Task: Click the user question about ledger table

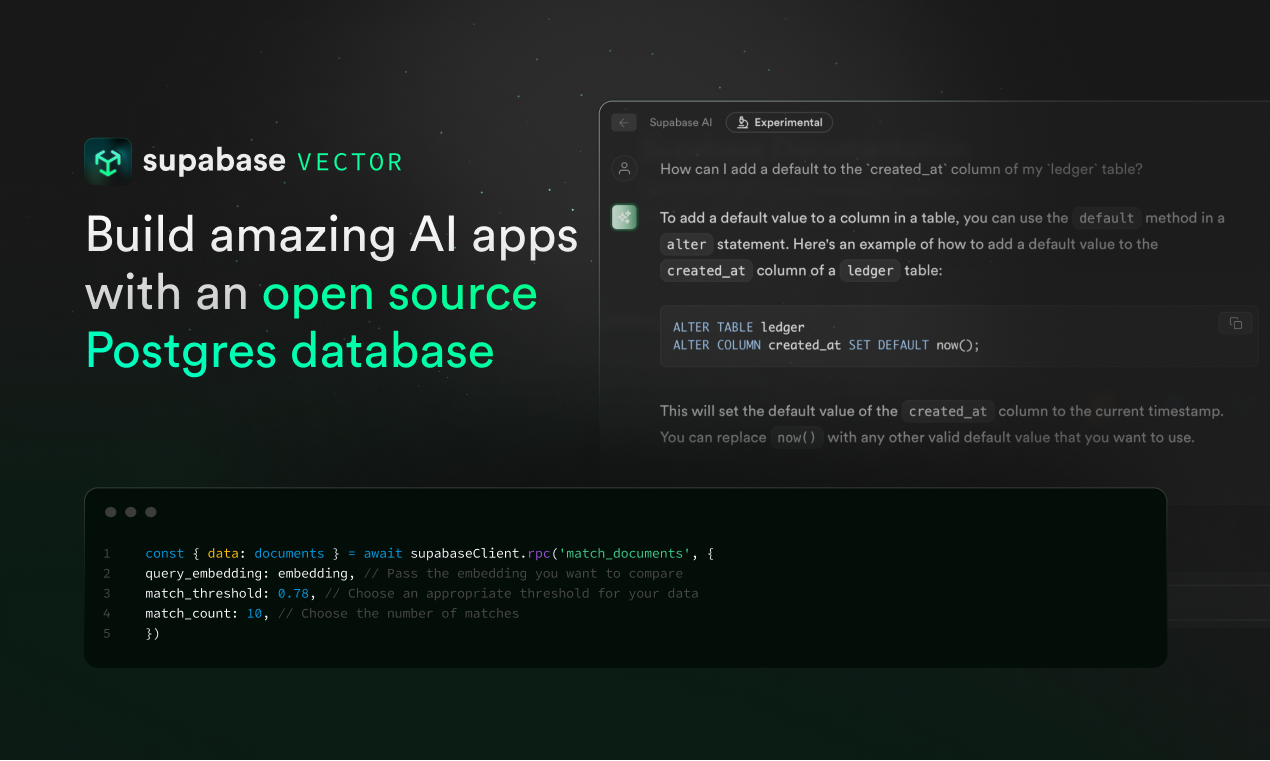Action: coord(901,169)
